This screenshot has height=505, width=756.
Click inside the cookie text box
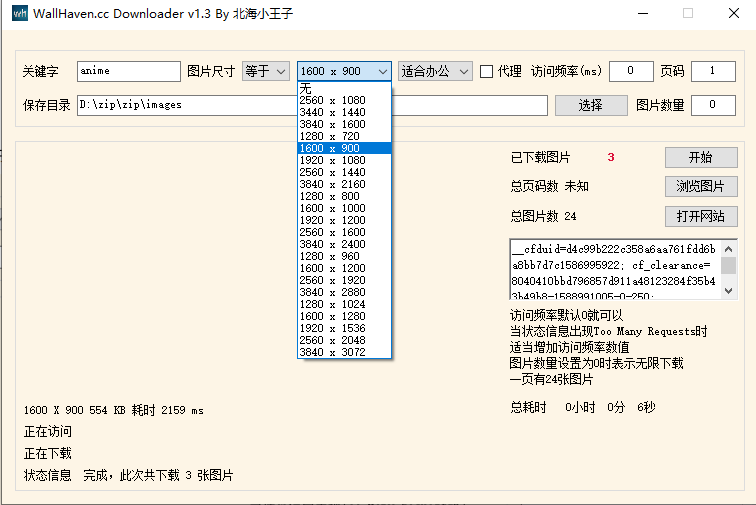point(615,269)
